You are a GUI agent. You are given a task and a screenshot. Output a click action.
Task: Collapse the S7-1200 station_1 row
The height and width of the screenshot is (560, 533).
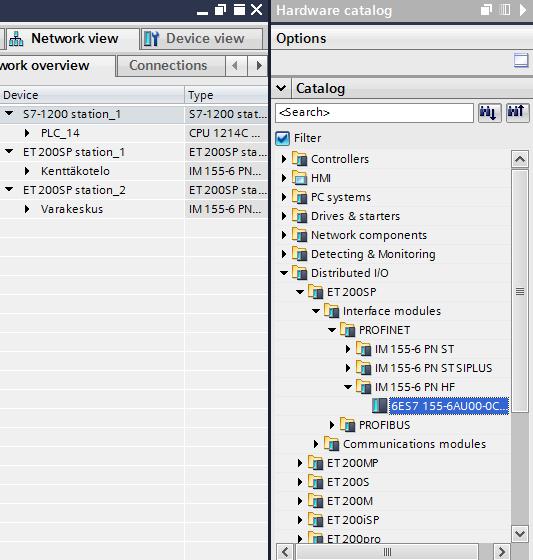pos(9,114)
